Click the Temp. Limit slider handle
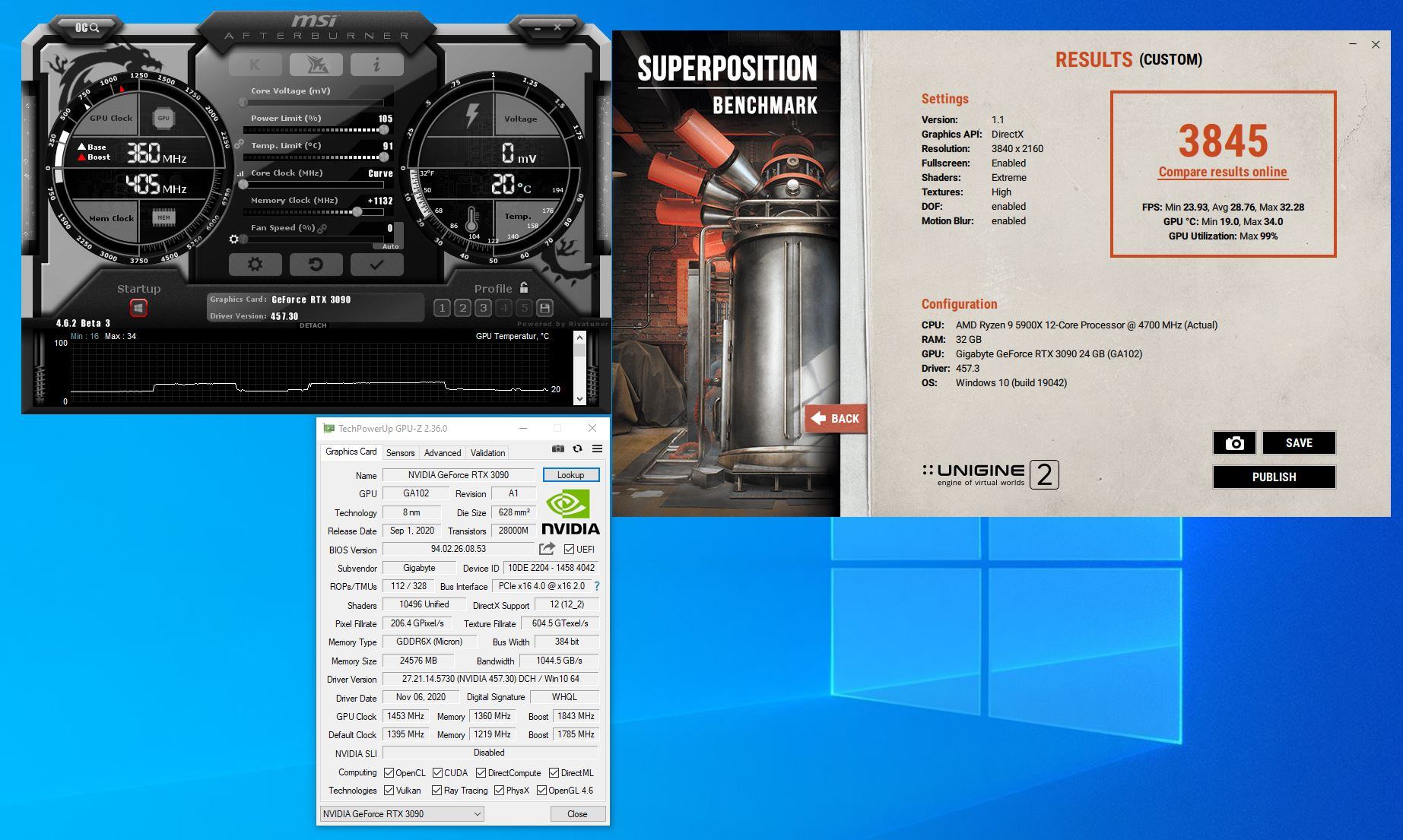Screen dimensions: 1403x840 click(x=384, y=157)
